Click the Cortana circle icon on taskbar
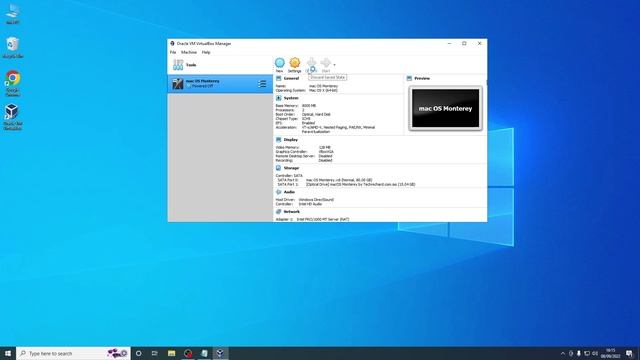640x360 pixels. click(x=139, y=353)
